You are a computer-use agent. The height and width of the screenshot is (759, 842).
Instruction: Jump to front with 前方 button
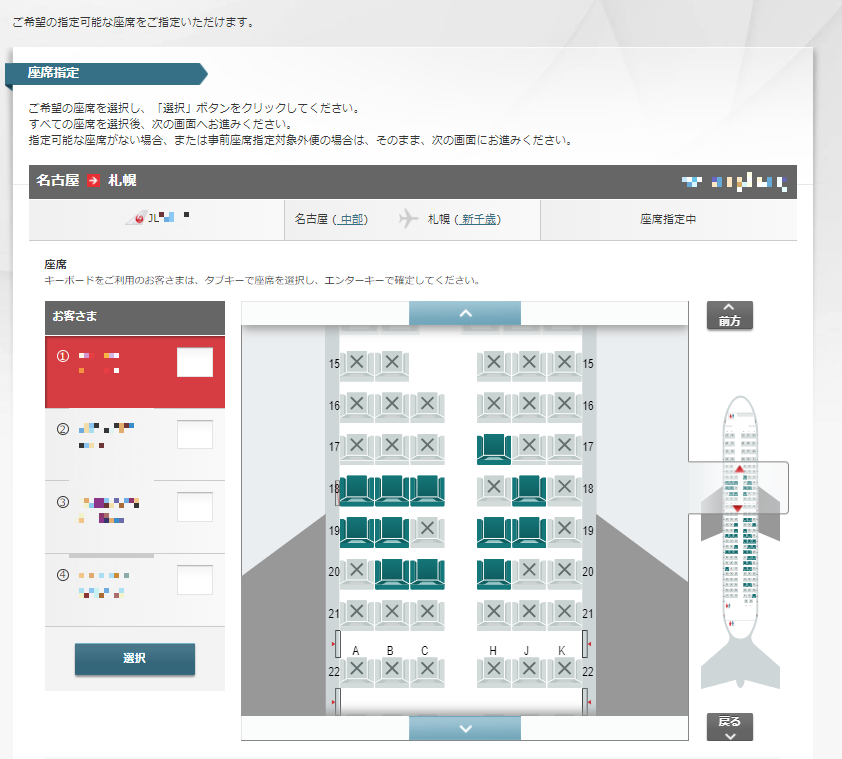pyautogui.click(x=729, y=315)
